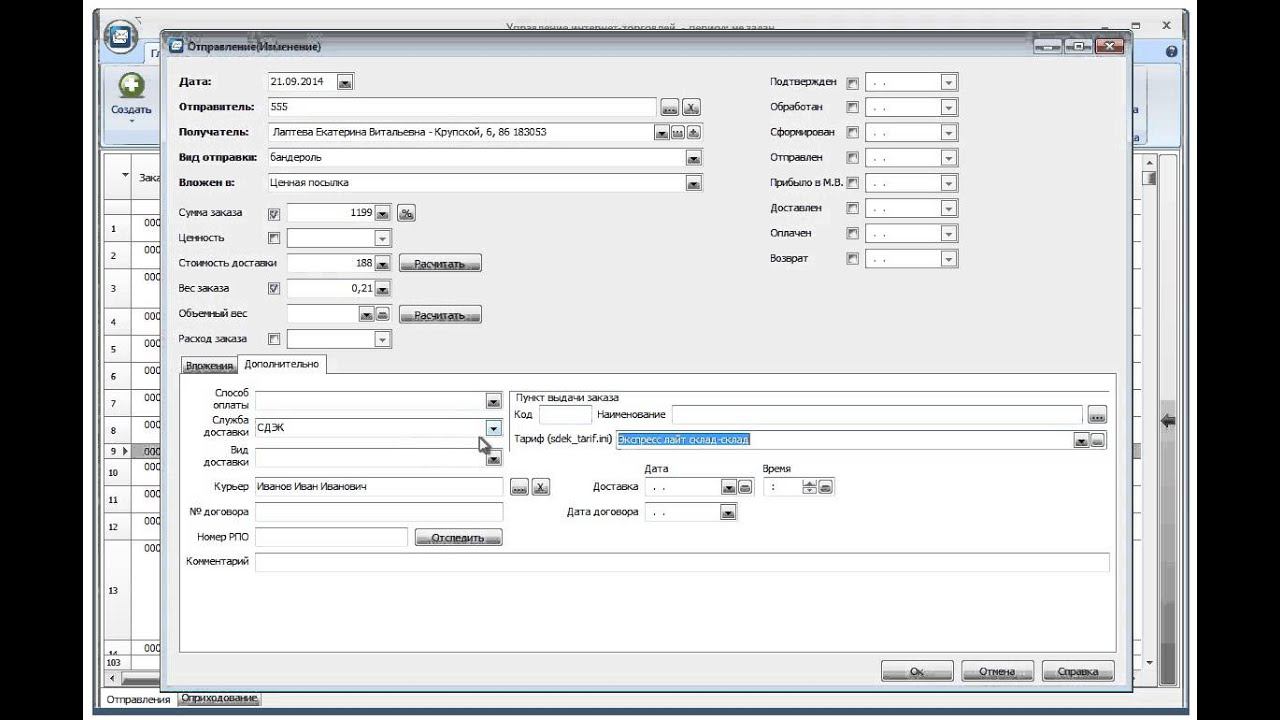The image size is (1280, 720).
Task: Toggle the Сумма заказа checkbox
Action: [x=274, y=213]
